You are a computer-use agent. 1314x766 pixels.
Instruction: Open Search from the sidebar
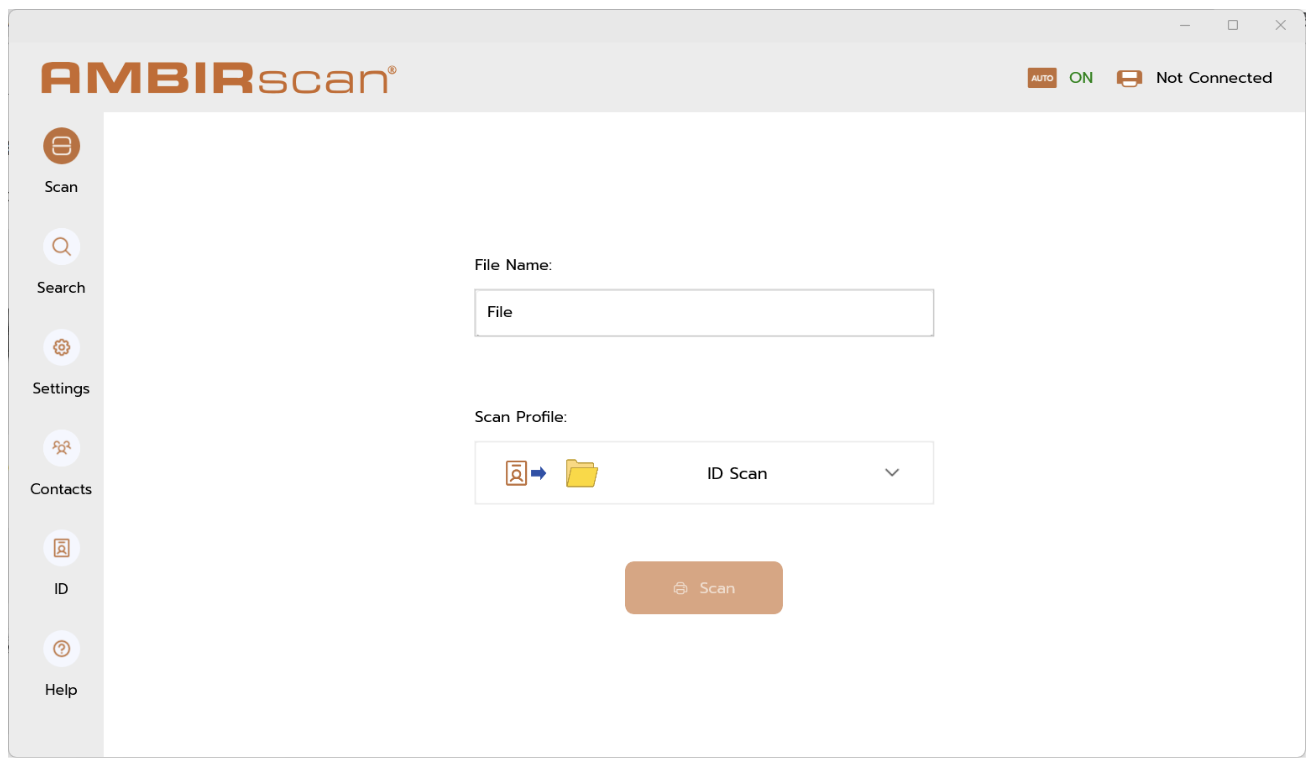click(61, 247)
